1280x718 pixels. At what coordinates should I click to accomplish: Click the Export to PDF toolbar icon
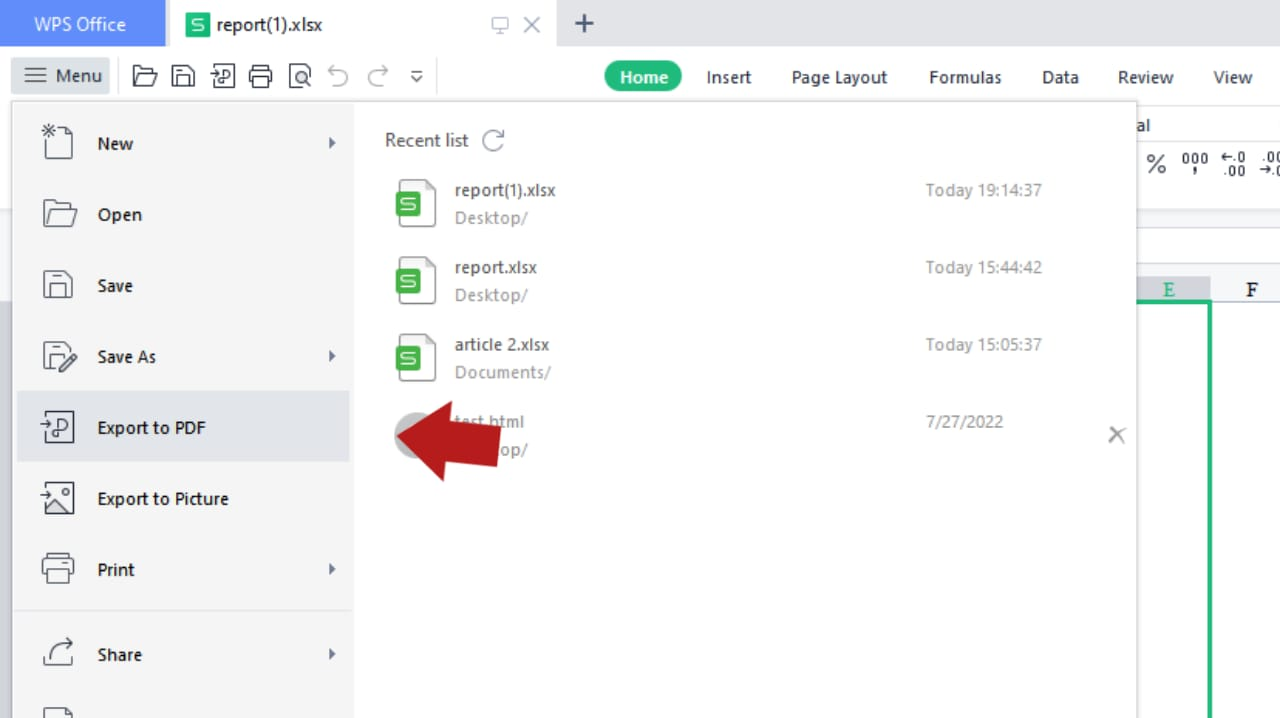[222, 75]
